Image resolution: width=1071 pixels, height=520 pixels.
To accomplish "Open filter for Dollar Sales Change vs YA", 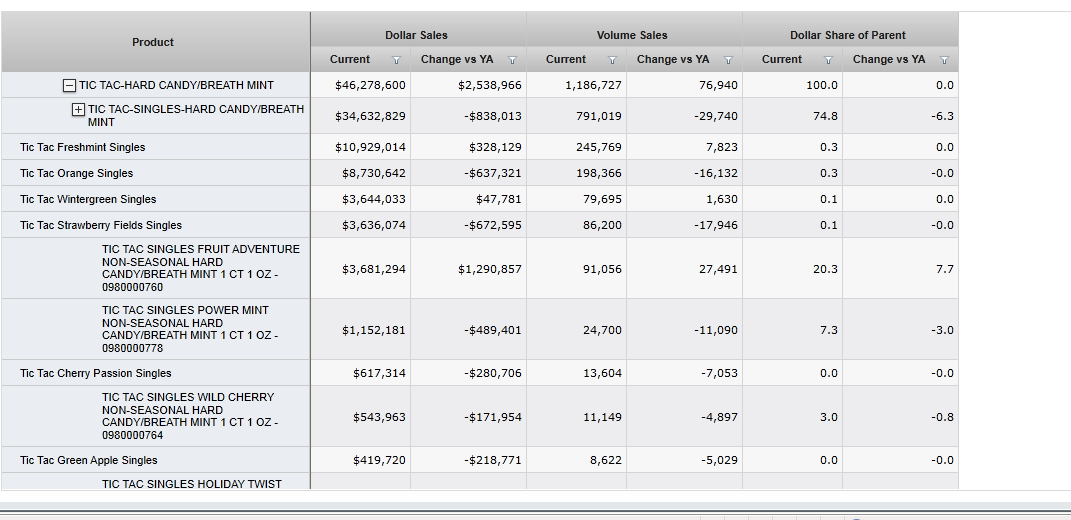I will click(512, 60).
